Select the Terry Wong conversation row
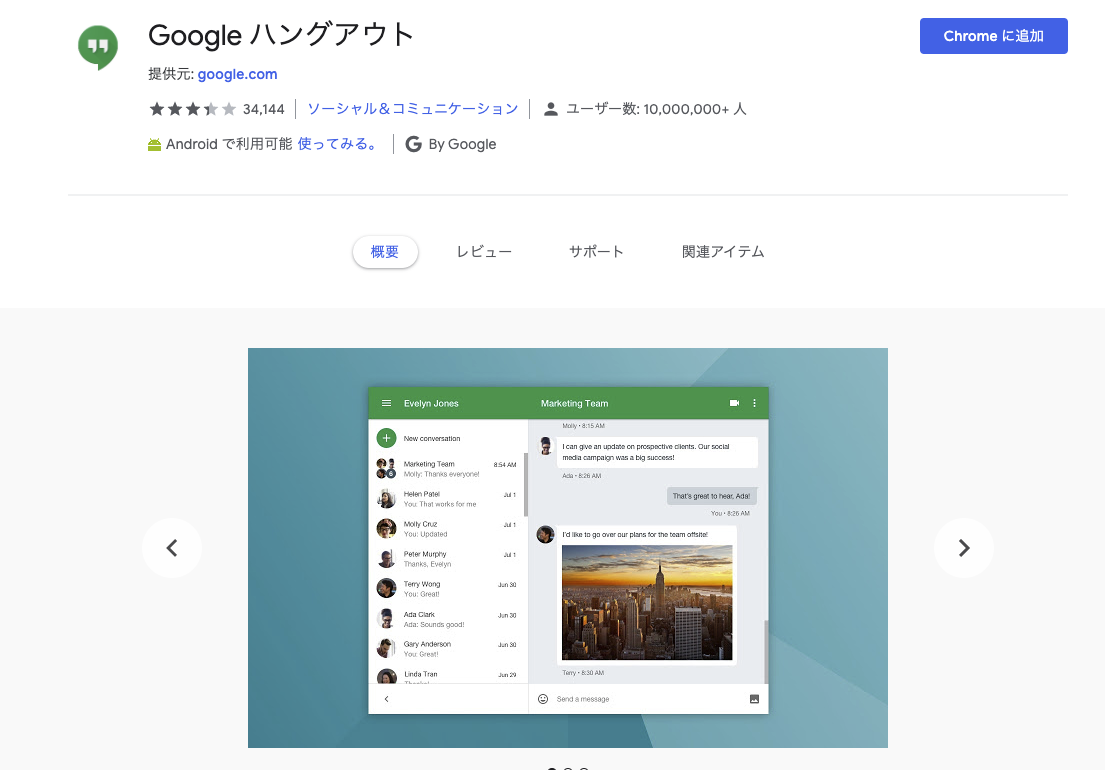This screenshot has height=770, width=1105. 447,589
